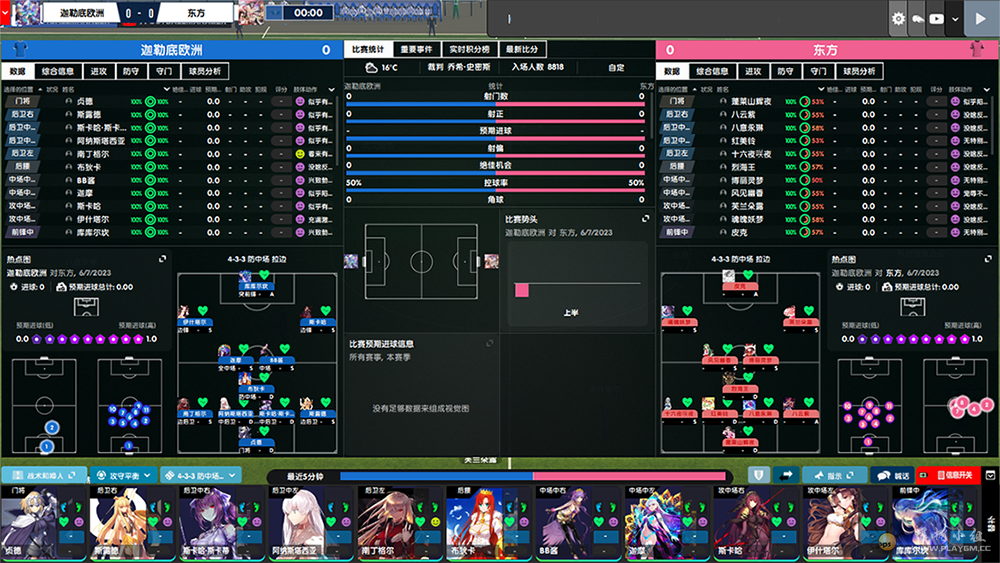Switch to the 重要事件 tab

tap(416, 49)
